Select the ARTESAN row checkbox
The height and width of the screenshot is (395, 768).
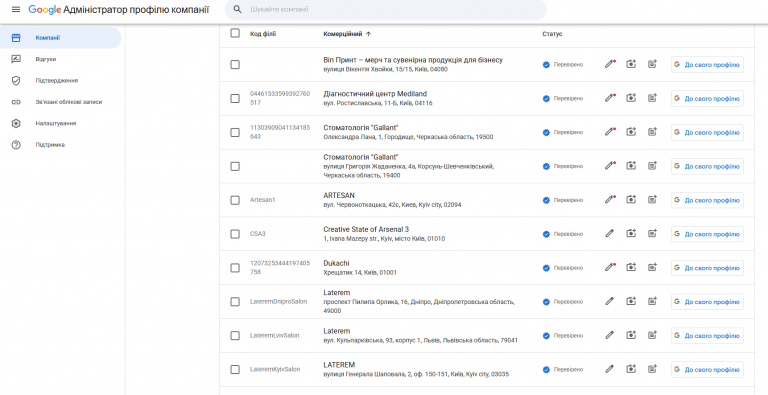235,200
